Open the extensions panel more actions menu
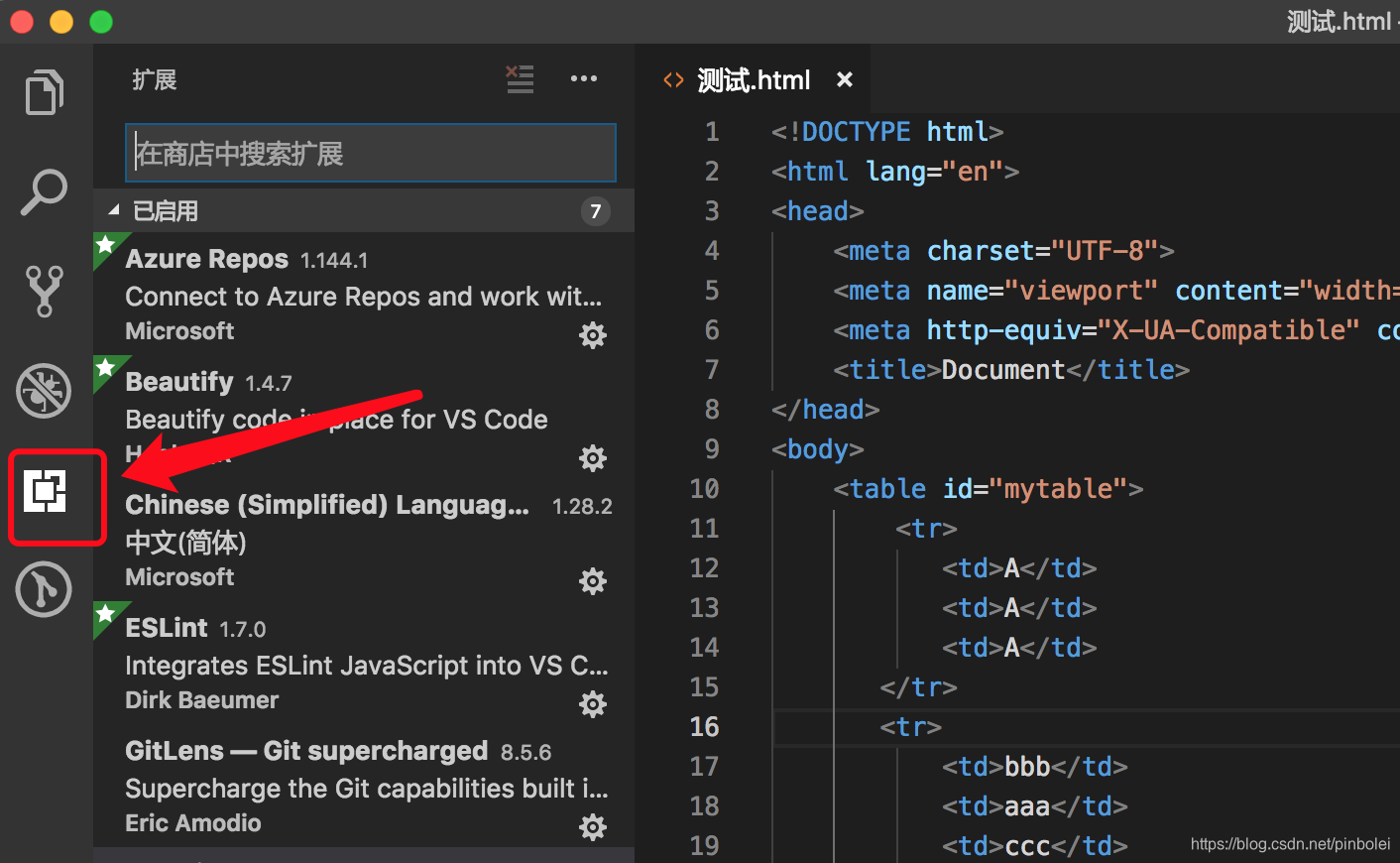The height and width of the screenshot is (863, 1400). (584, 78)
